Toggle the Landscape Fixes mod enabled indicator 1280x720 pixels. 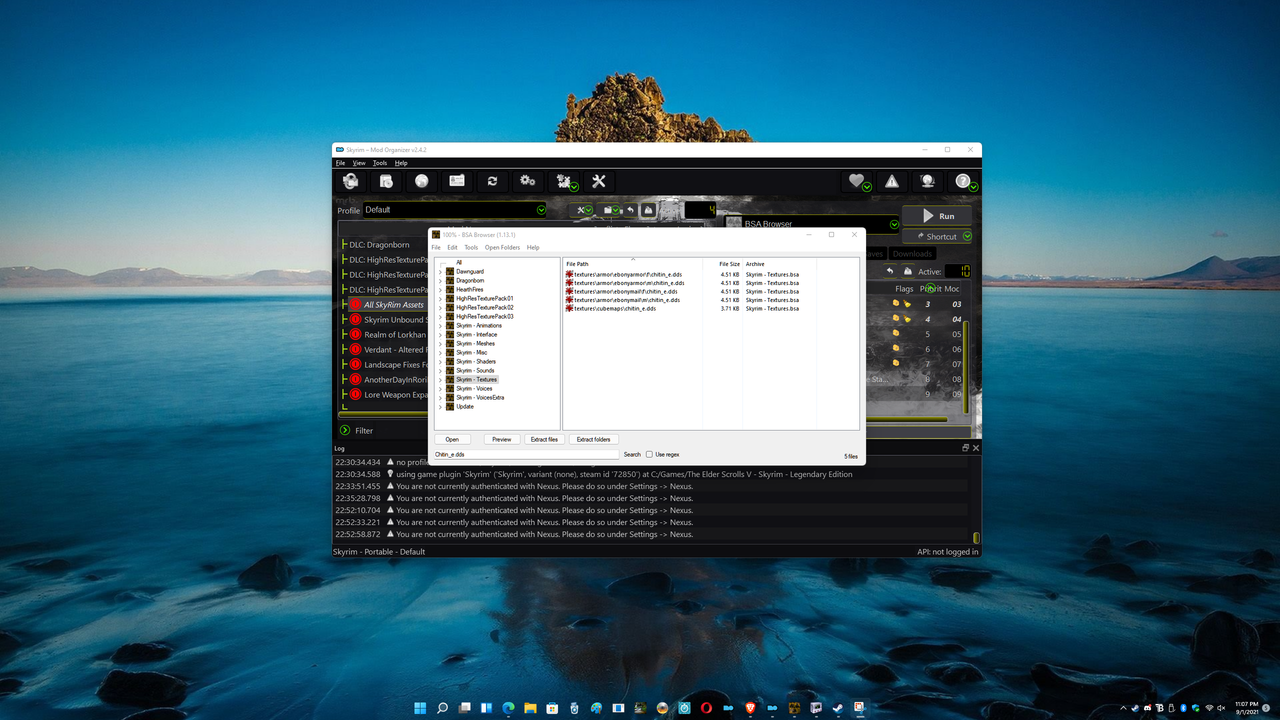click(x=355, y=364)
